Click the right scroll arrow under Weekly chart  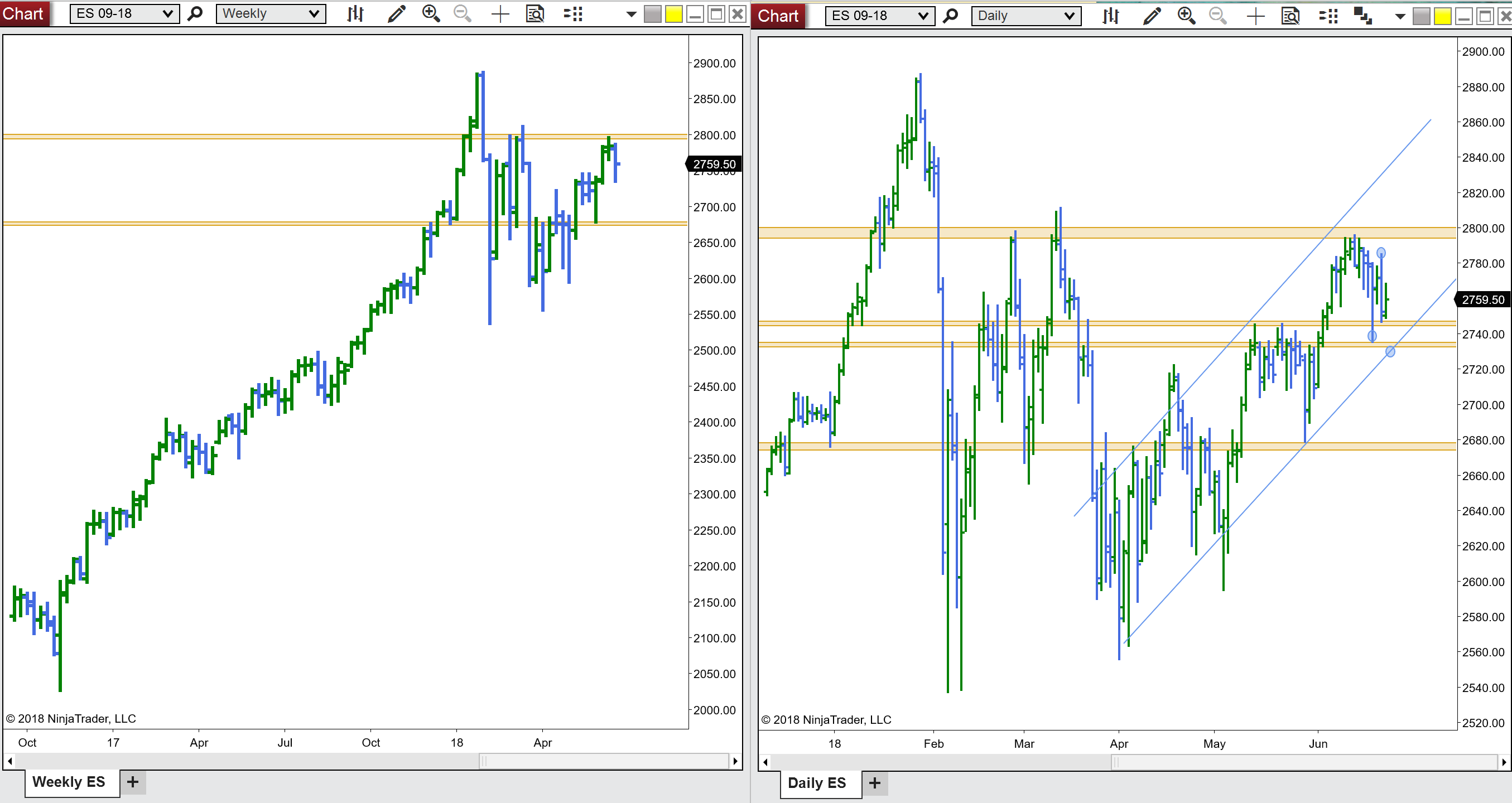click(735, 761)
